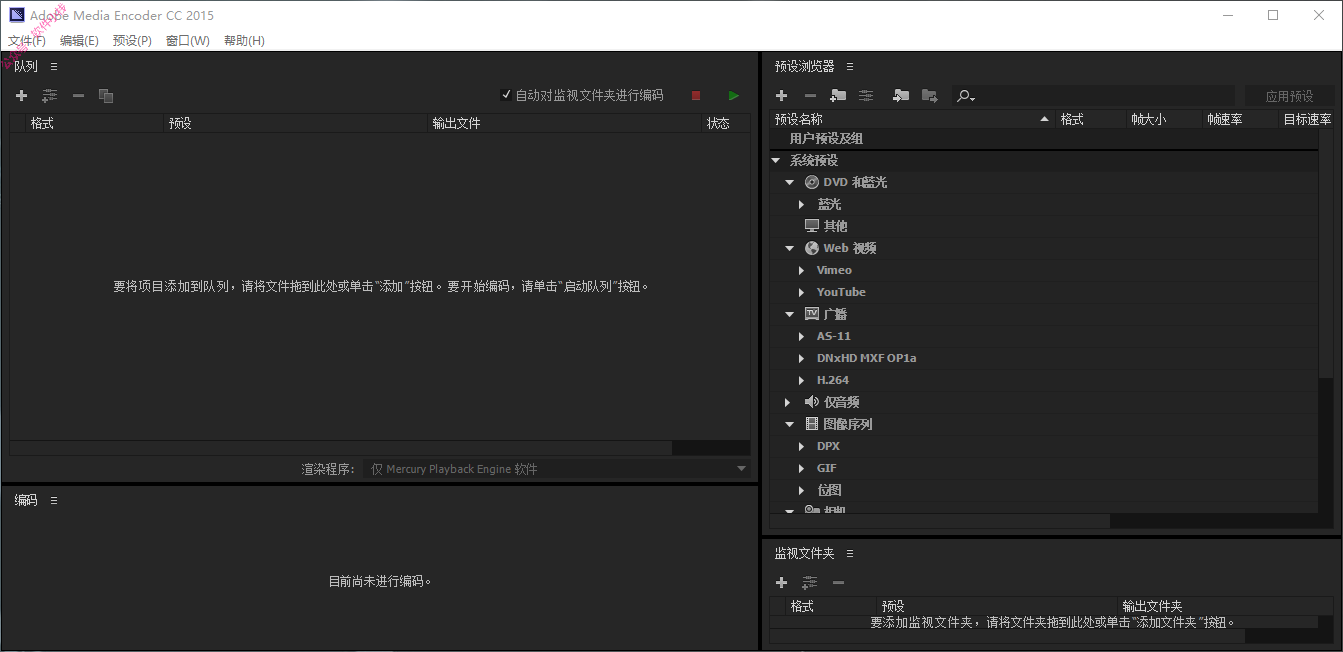
Task: Stop queue red square button
Action: (696, 96)
